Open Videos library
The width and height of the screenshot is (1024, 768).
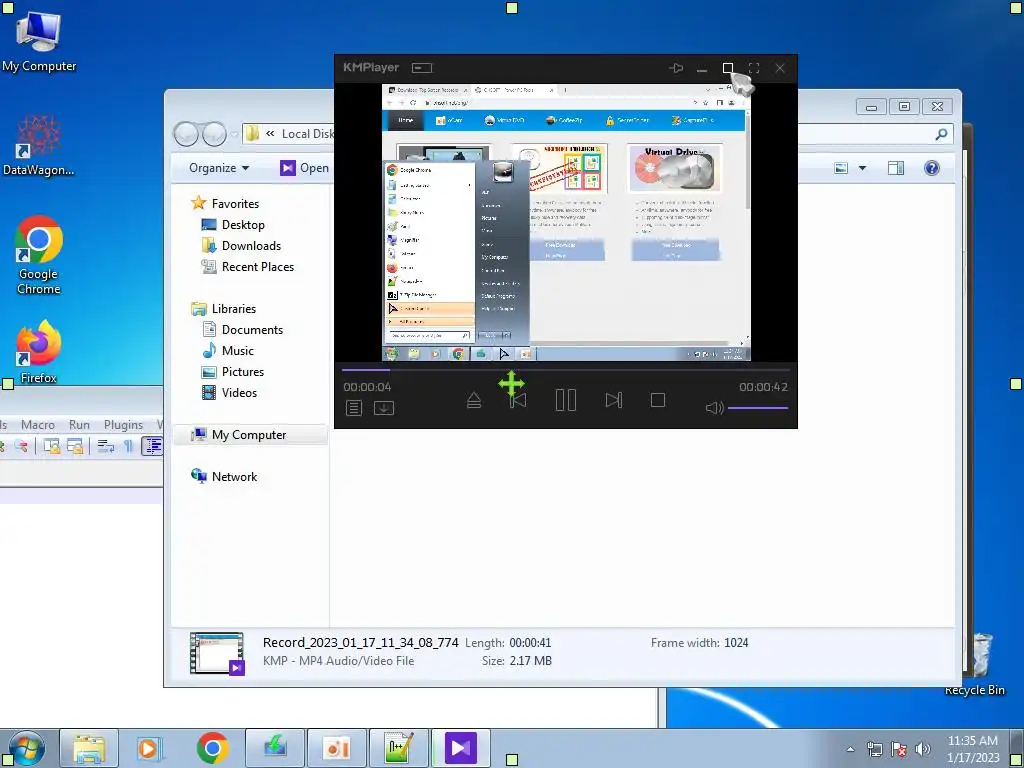point(239,392)
